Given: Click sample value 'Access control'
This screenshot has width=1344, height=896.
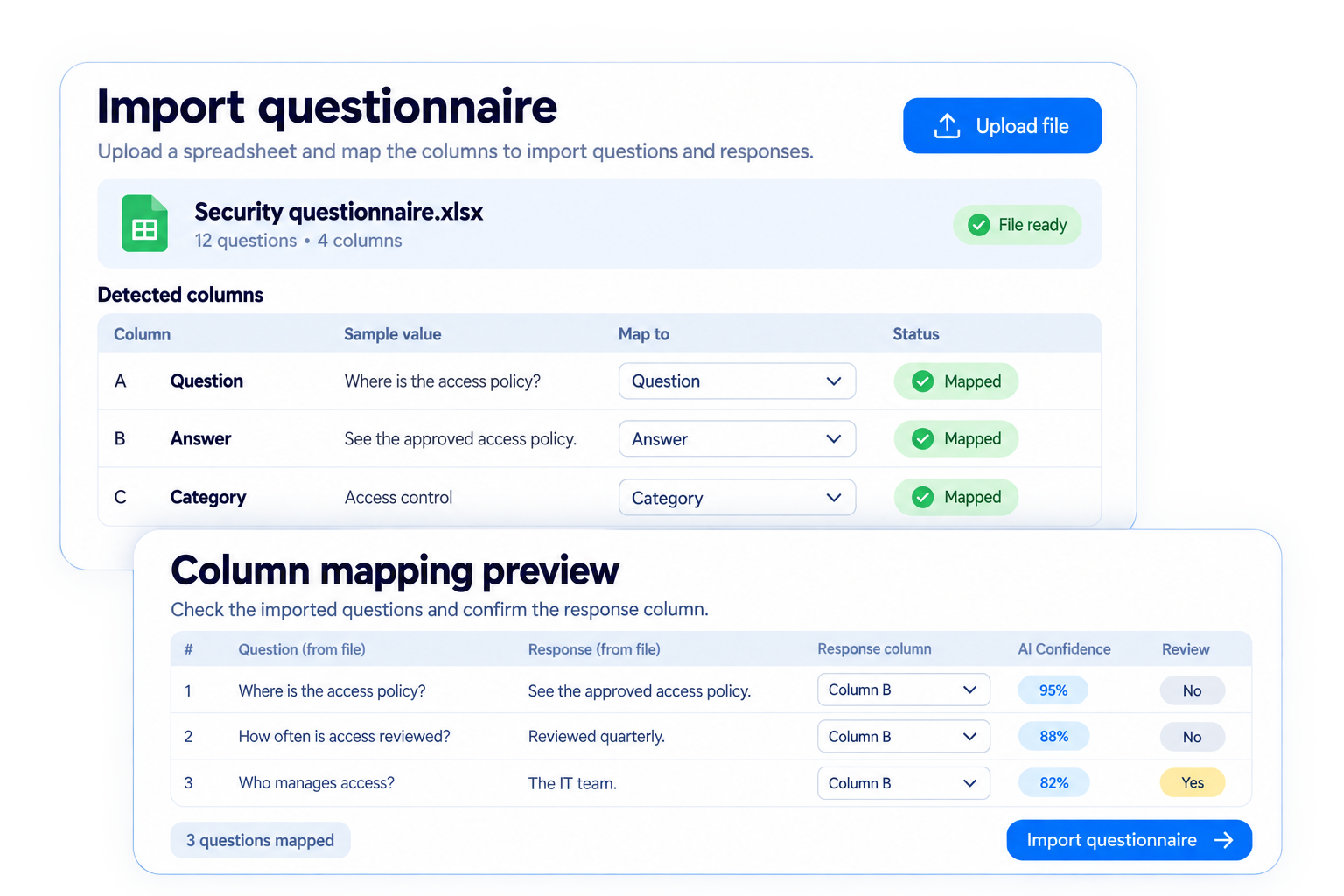Looking at the screenshot, I should tap(398, 498).
